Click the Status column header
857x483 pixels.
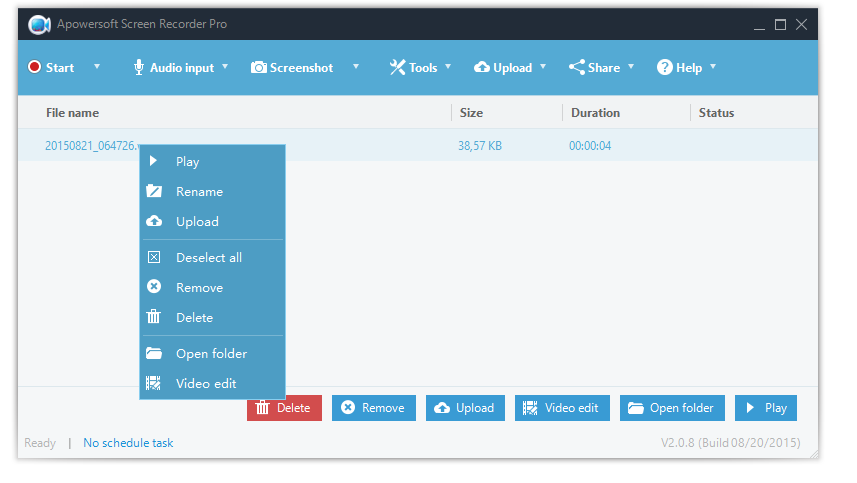[716, 113]
